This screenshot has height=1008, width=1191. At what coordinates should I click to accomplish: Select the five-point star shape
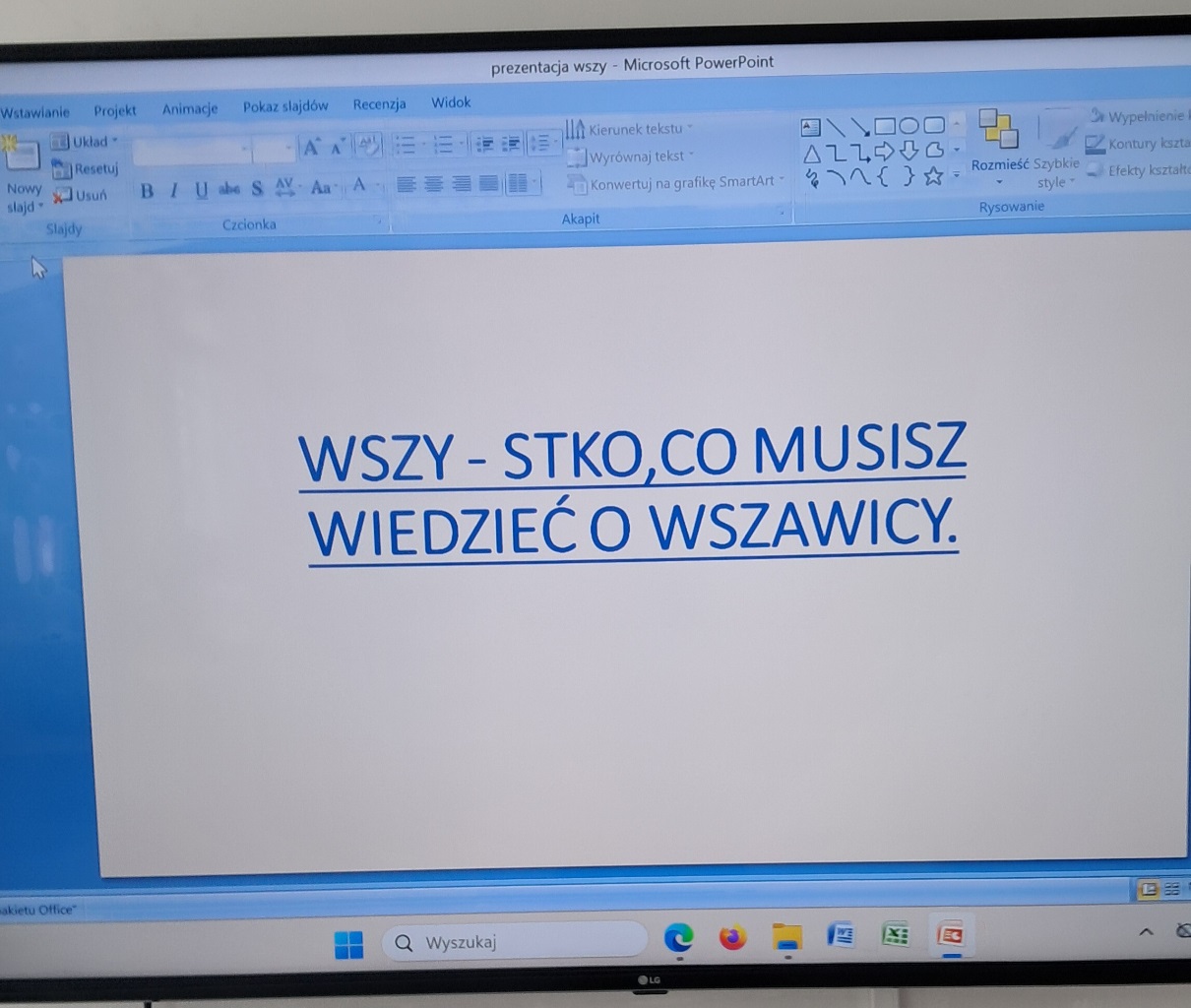point(933,176)
